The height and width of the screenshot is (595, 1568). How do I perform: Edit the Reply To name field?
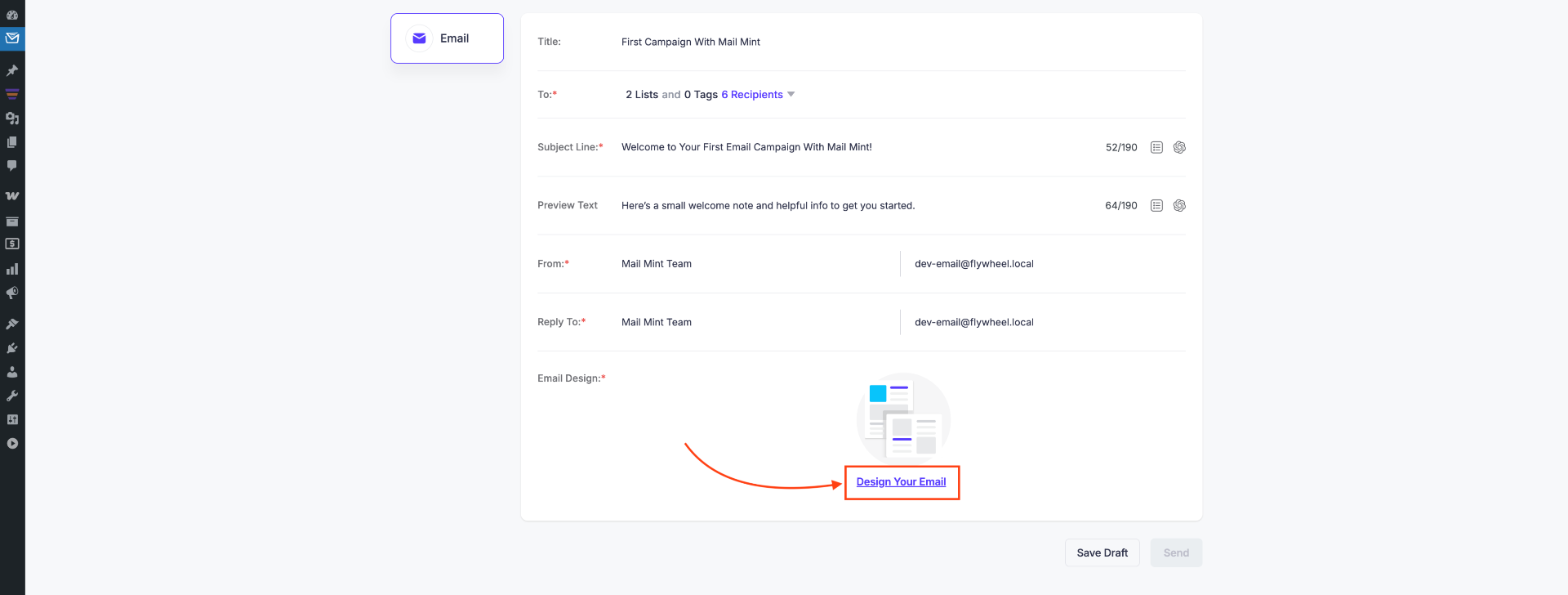tap(755, 322)
